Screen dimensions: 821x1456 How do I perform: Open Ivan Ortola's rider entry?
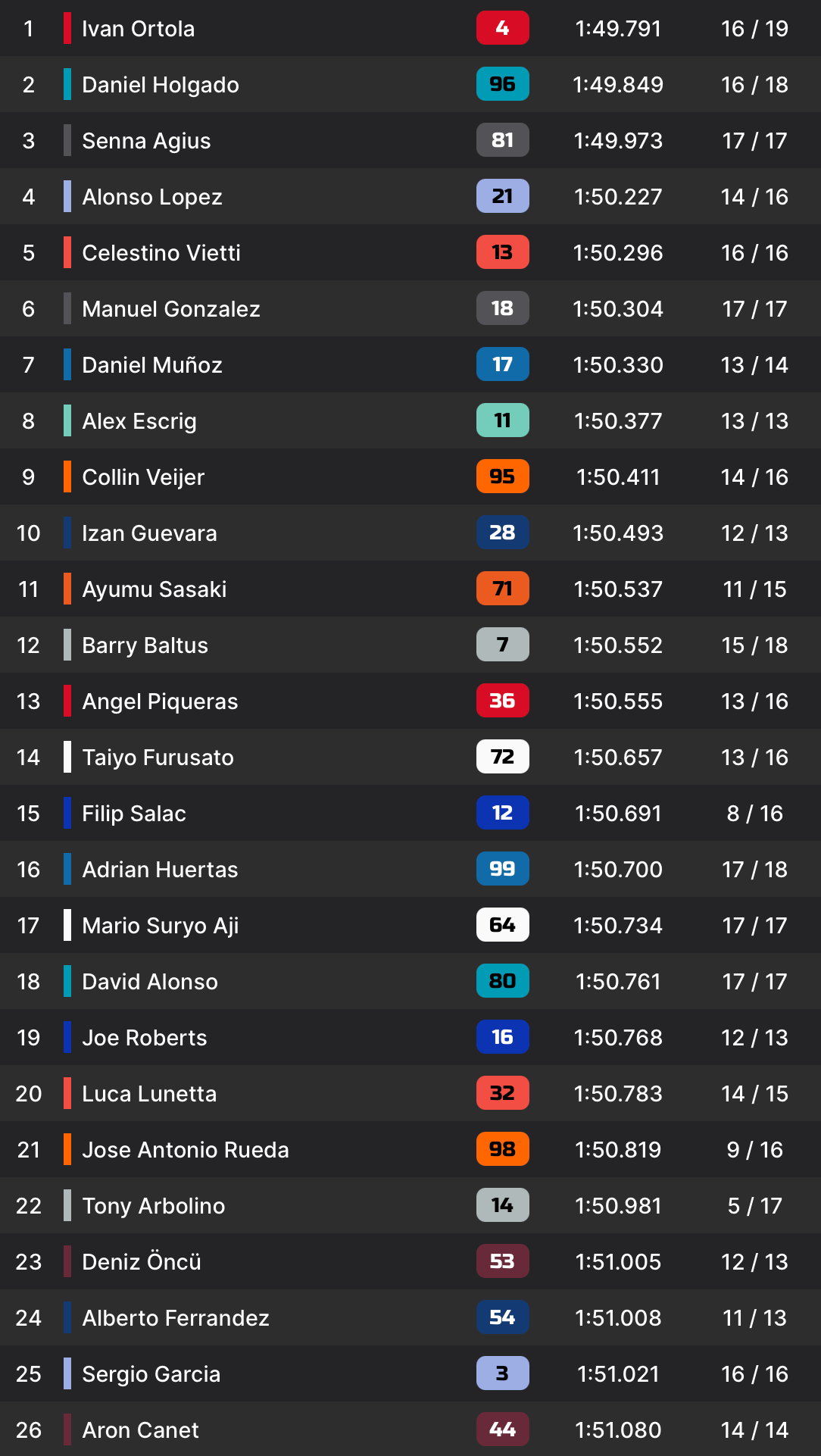pyautogui.click(x=410, y=28)
